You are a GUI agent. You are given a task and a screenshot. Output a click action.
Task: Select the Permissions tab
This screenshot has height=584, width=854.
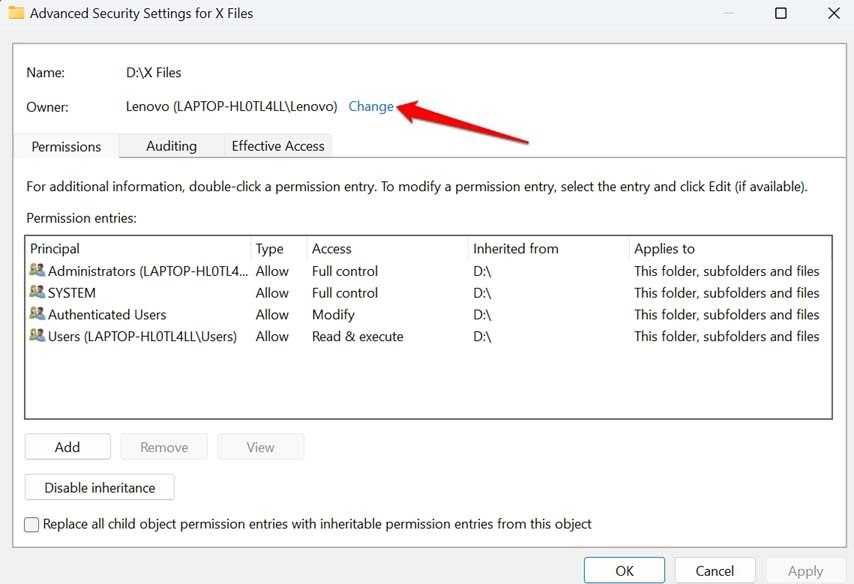click(66, 147)
